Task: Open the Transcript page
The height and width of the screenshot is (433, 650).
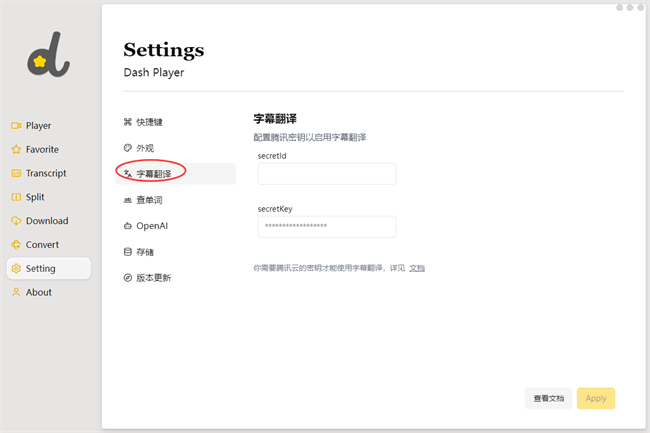Action: click(49, 173)
